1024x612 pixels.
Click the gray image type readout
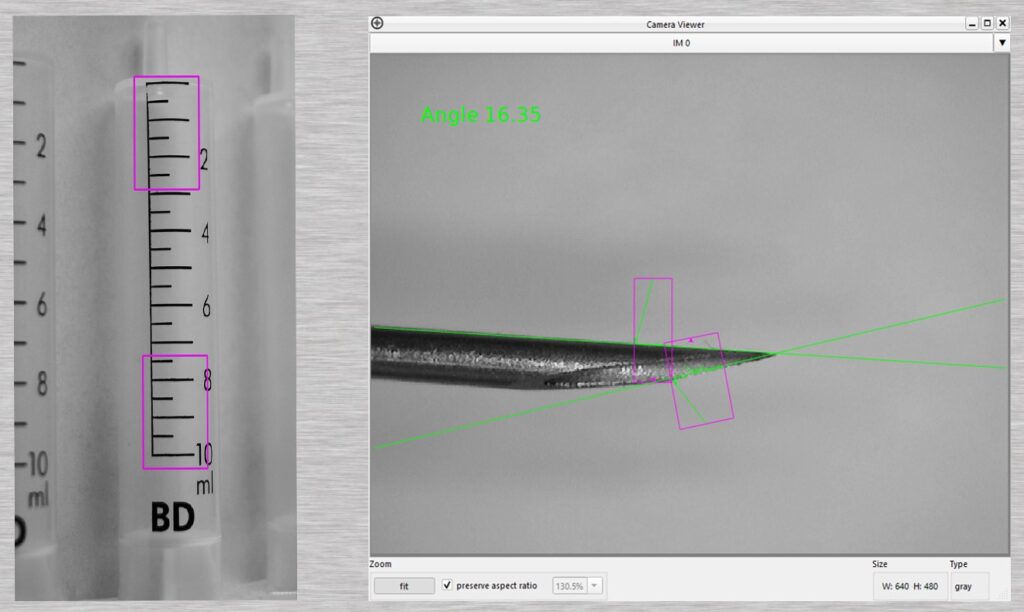coord(963,586)
